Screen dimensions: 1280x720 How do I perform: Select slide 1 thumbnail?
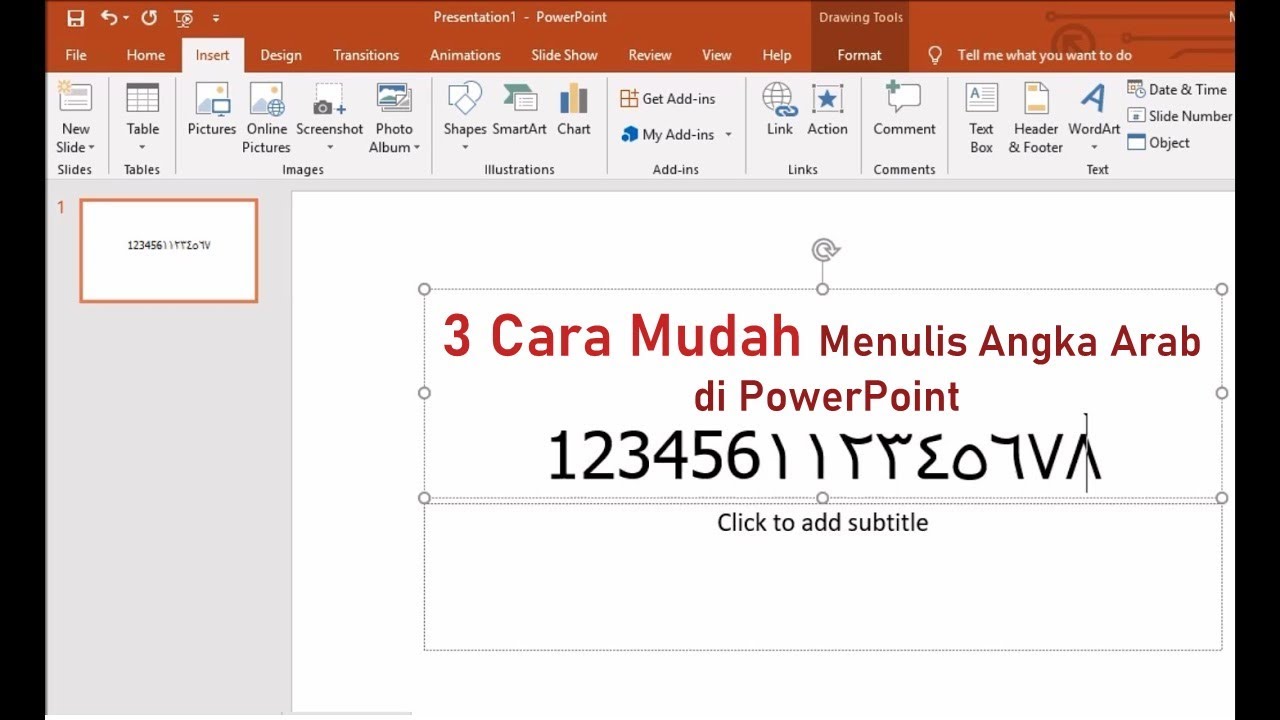click(169, 250)
